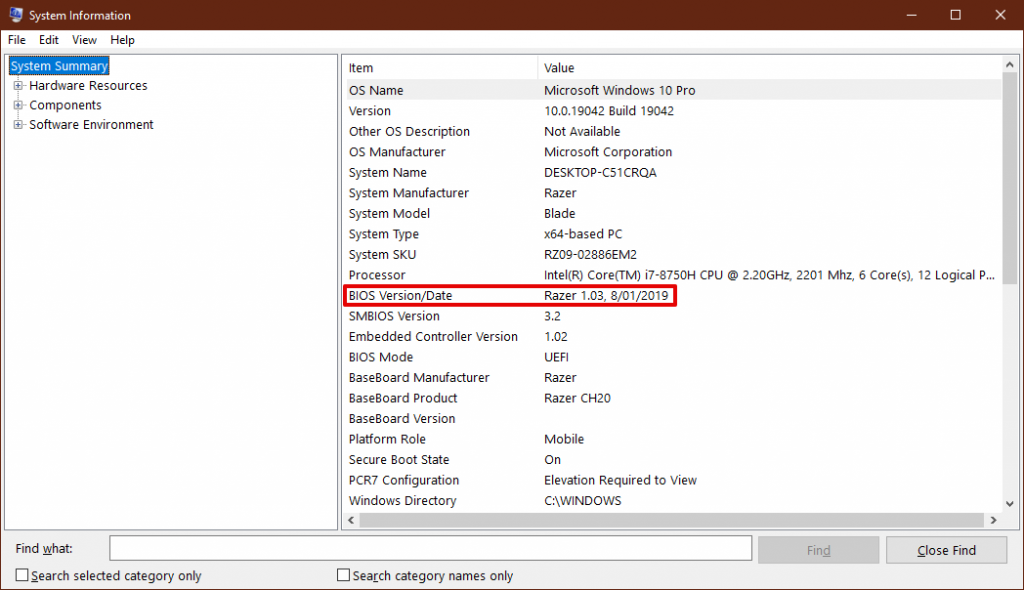This screenshot has height=590, width=1024.
Task: Select the Processor row in the list
Action: tap(672, 275)
